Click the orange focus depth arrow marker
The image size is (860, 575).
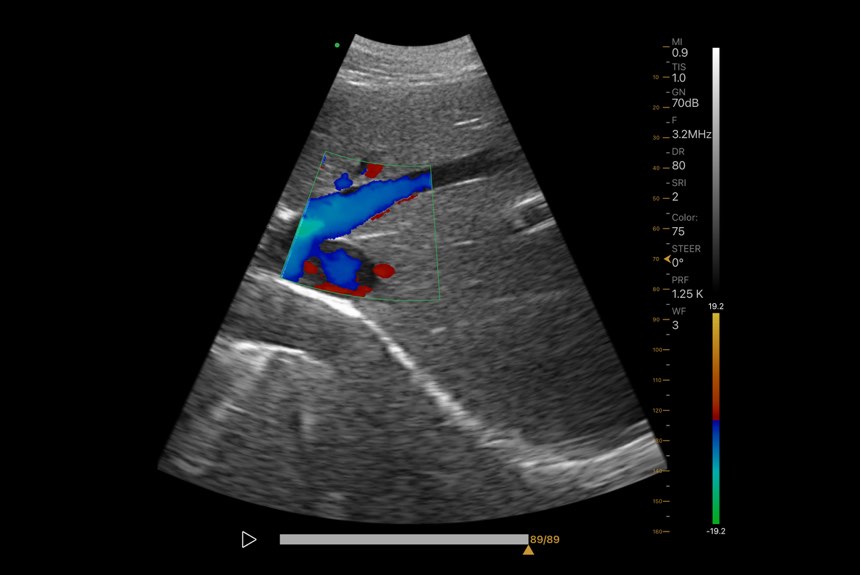667,258
